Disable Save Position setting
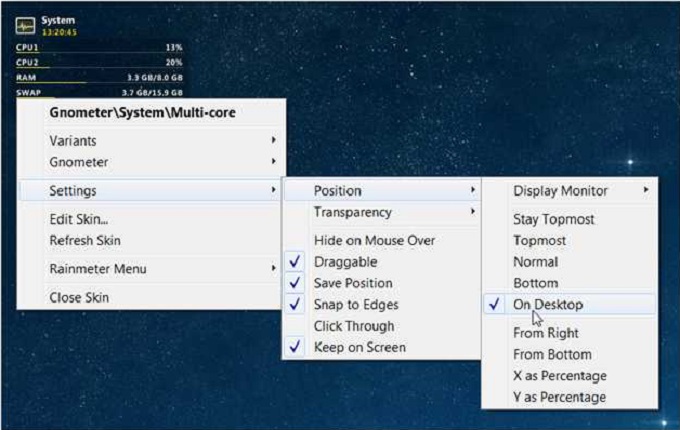This screenshot has height=430, width=680. pos(353,283)
